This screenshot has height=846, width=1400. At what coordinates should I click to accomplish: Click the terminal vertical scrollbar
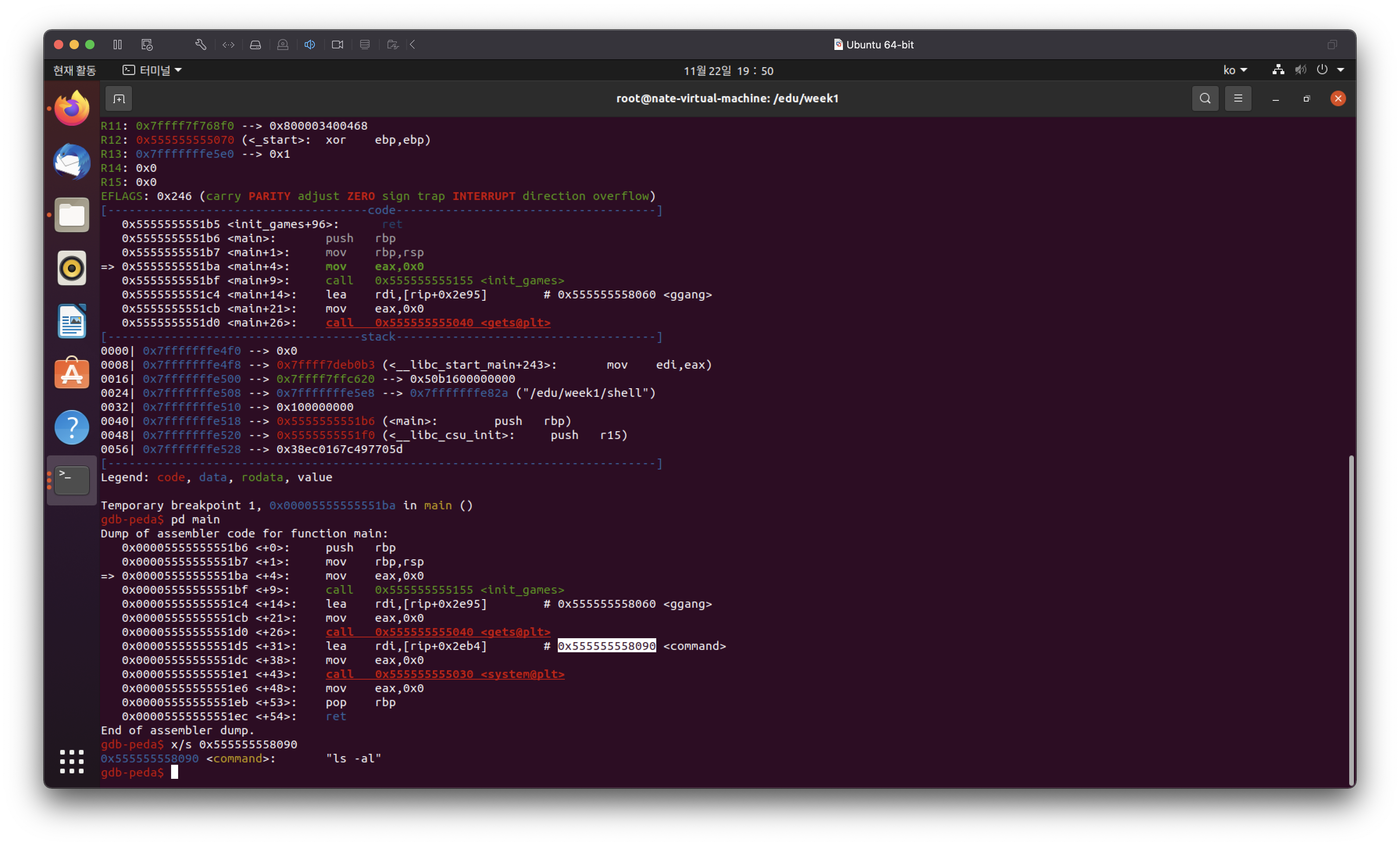coord(1351,619)
